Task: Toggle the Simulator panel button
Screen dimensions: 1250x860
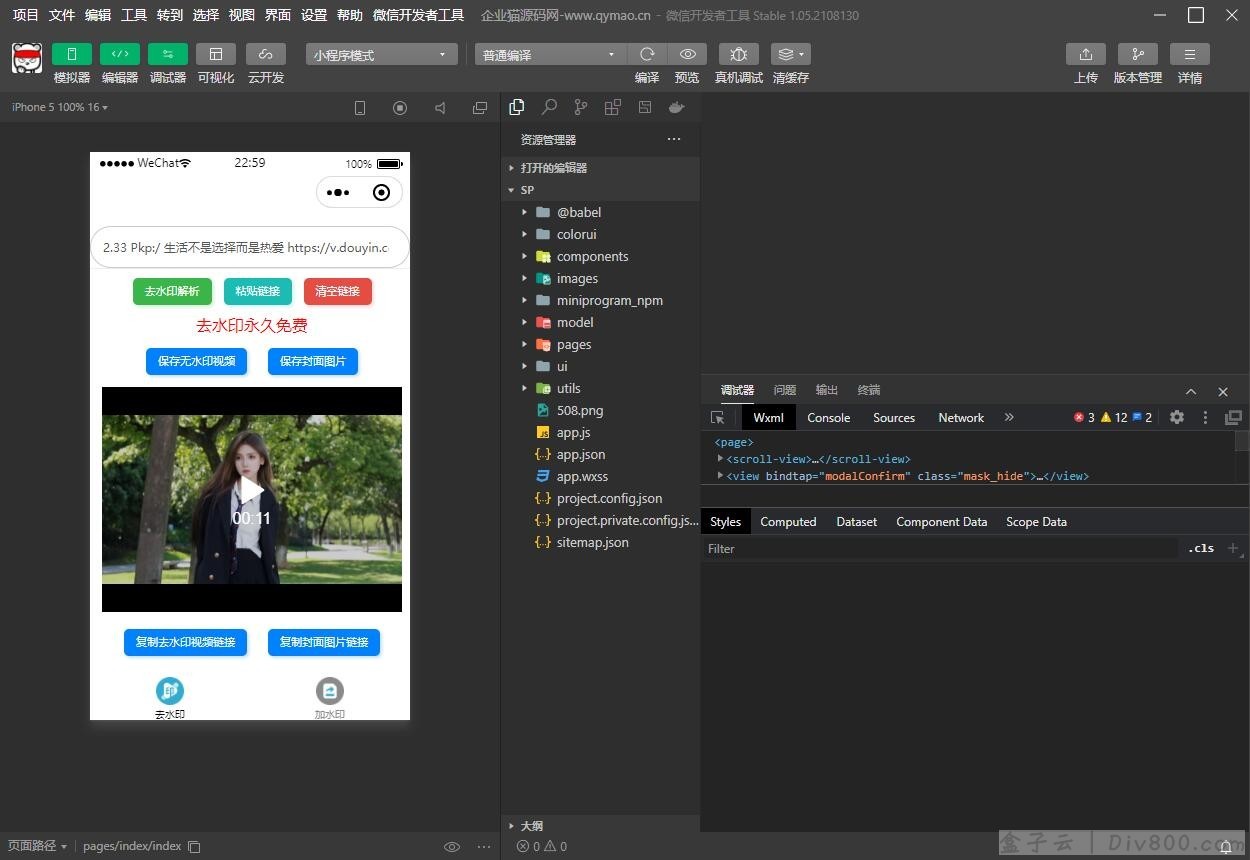Action: (x=72, y=54)
